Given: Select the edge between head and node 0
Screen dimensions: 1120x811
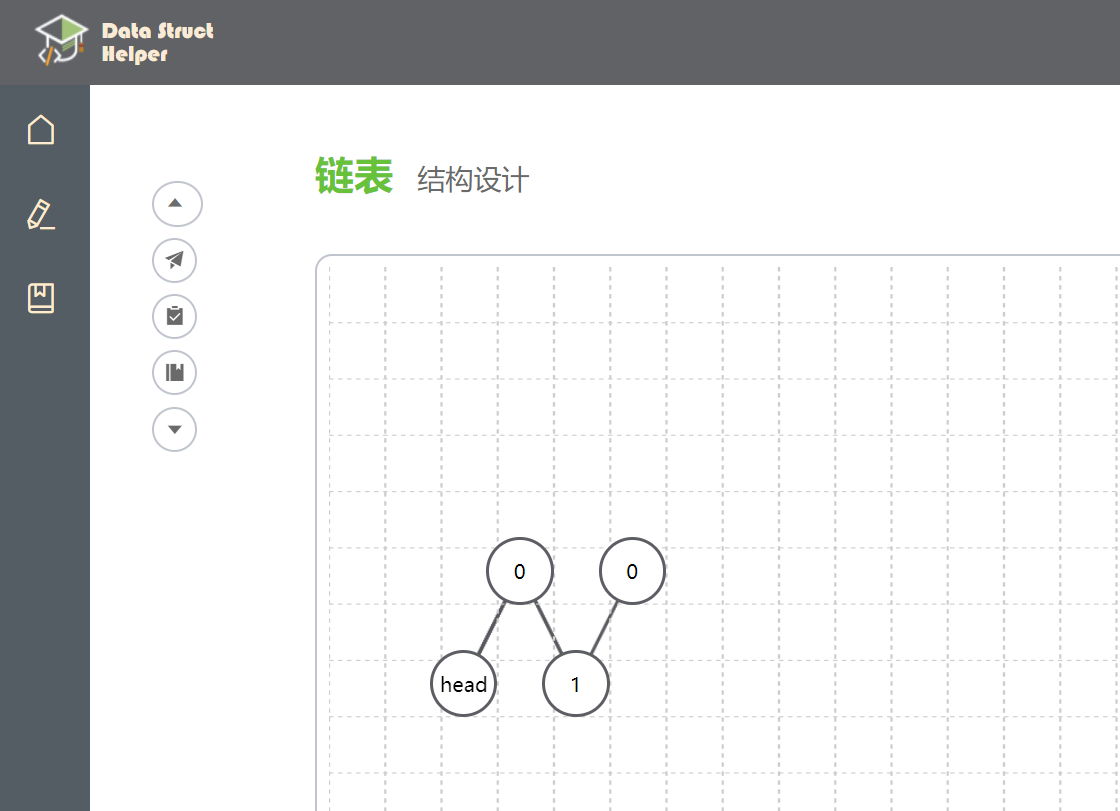Looking at the screenshot, I should point(490,628).
